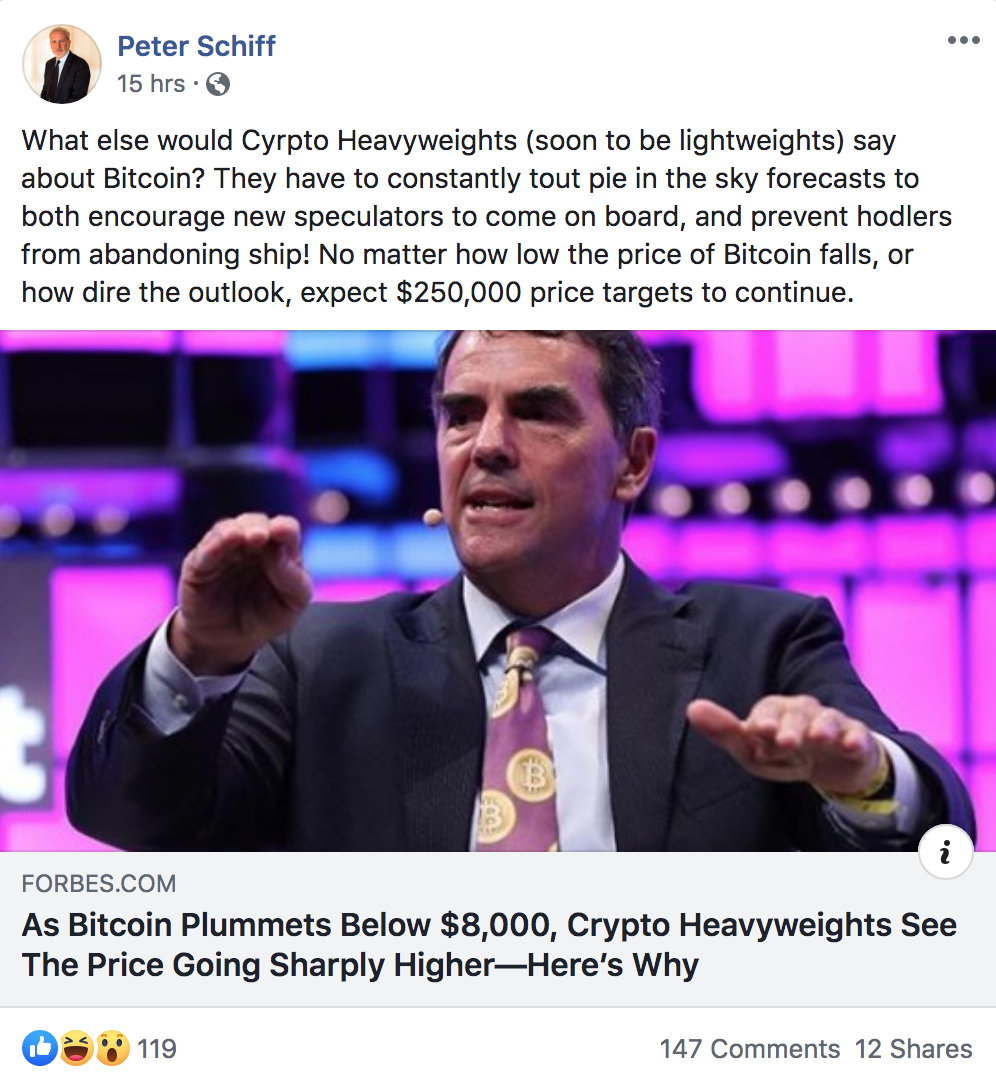
Task: Click the FORBES.COM source label
Action: point(99,884)
